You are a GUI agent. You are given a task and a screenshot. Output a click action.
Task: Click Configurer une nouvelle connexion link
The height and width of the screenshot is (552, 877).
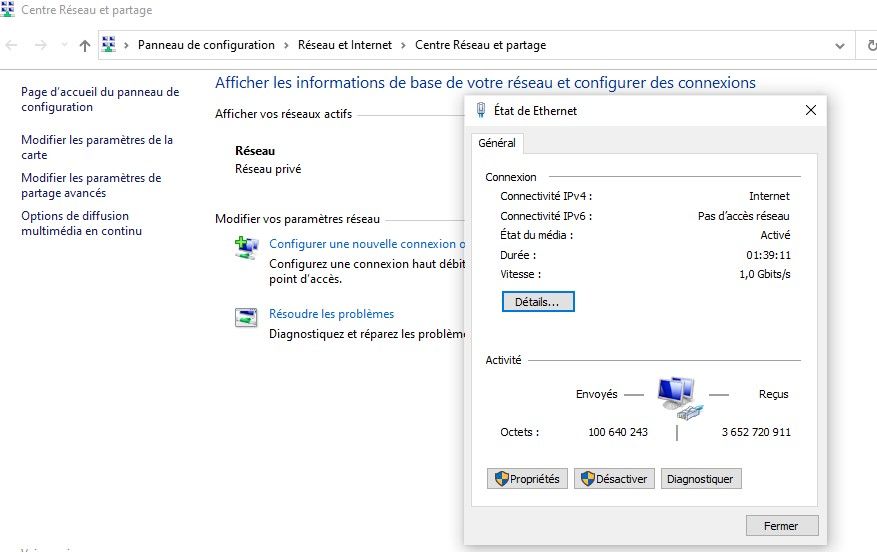[367, 244]
